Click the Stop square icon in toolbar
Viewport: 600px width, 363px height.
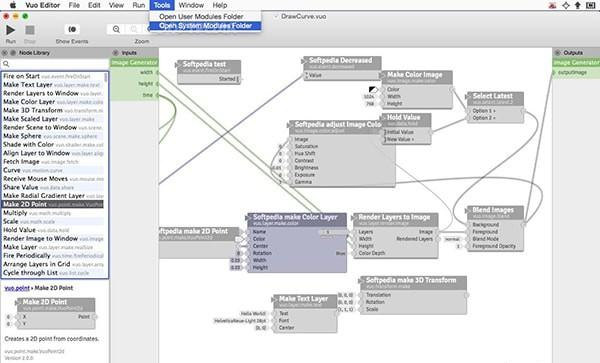(30, 30)
